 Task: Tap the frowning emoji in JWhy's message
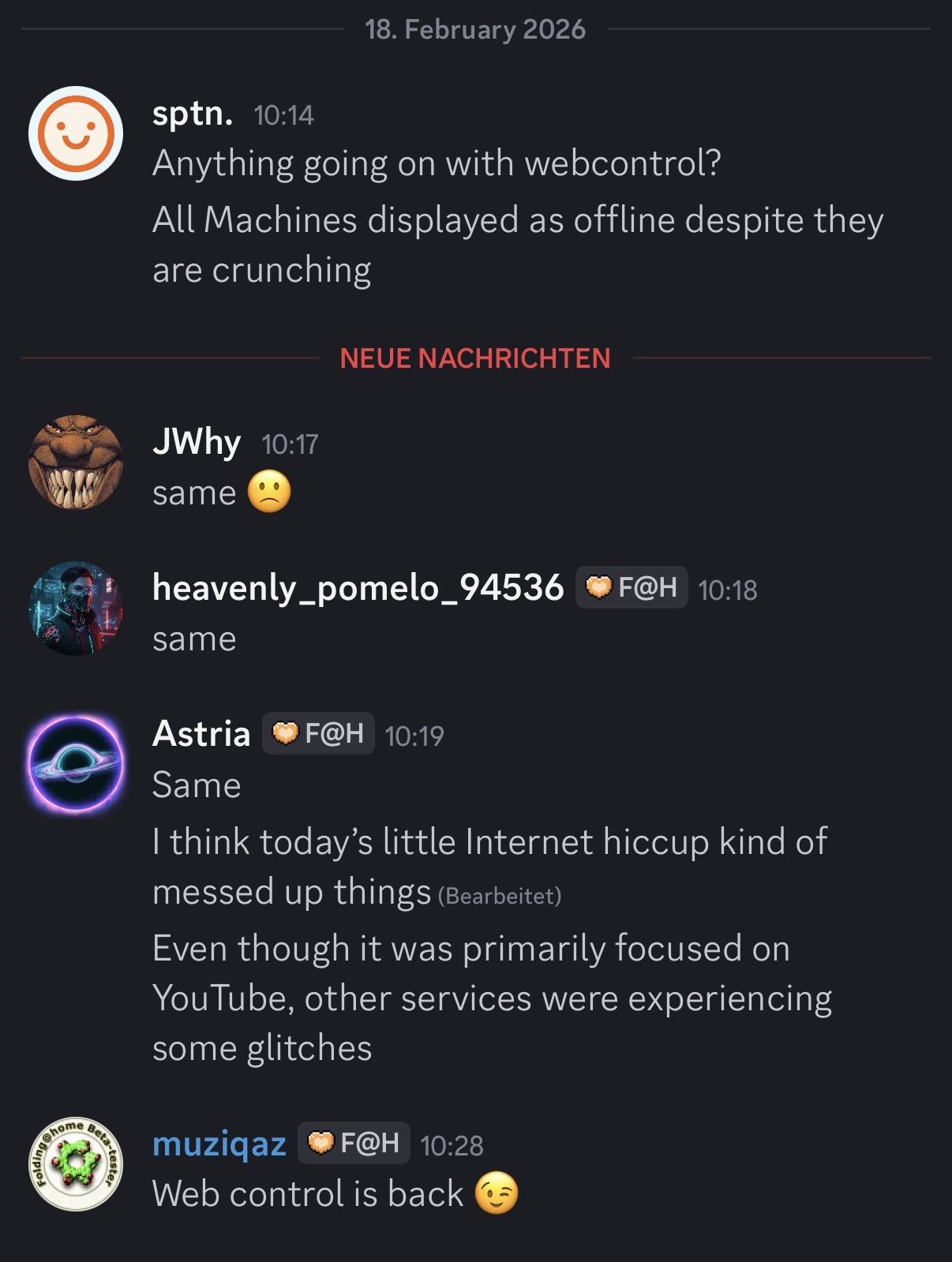269,492
